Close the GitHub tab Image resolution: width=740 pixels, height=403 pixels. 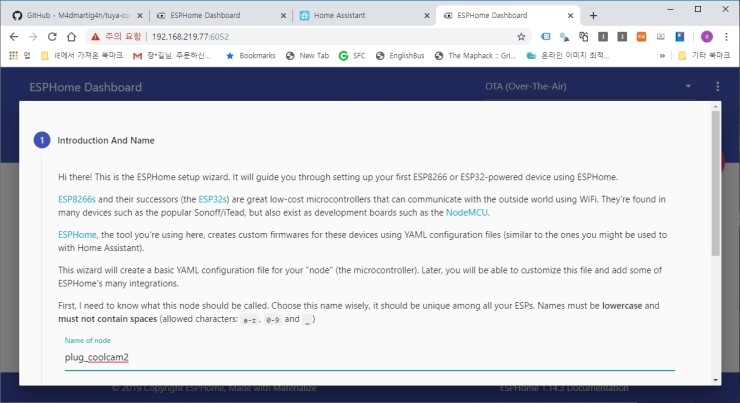pos(140,16)
